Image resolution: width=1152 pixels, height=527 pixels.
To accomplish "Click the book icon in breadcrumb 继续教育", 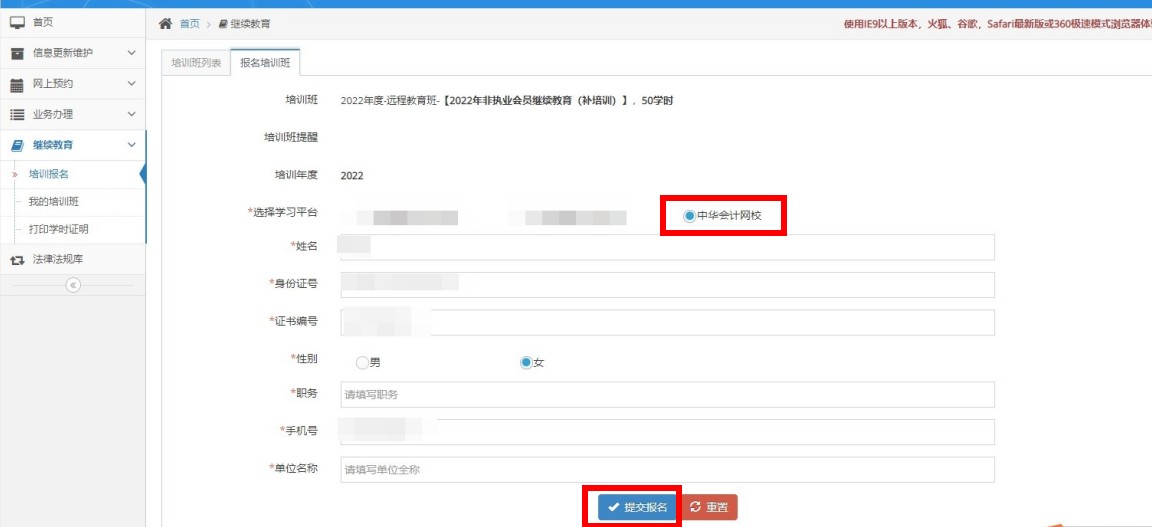I will pos(223,24).
